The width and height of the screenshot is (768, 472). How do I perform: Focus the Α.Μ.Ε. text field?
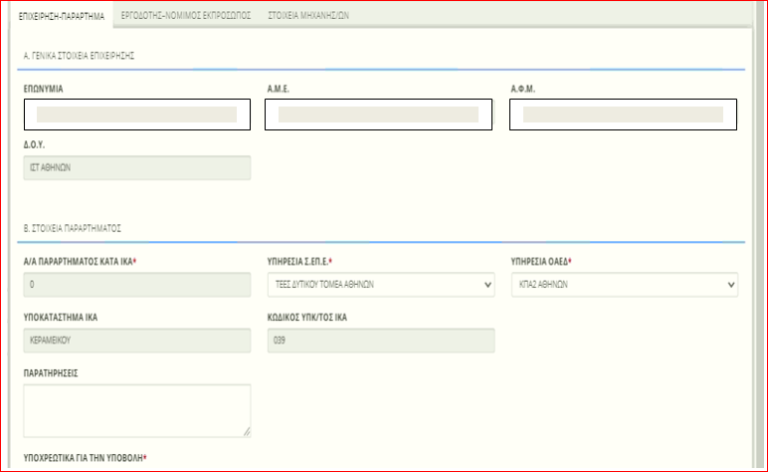[378, 115]
